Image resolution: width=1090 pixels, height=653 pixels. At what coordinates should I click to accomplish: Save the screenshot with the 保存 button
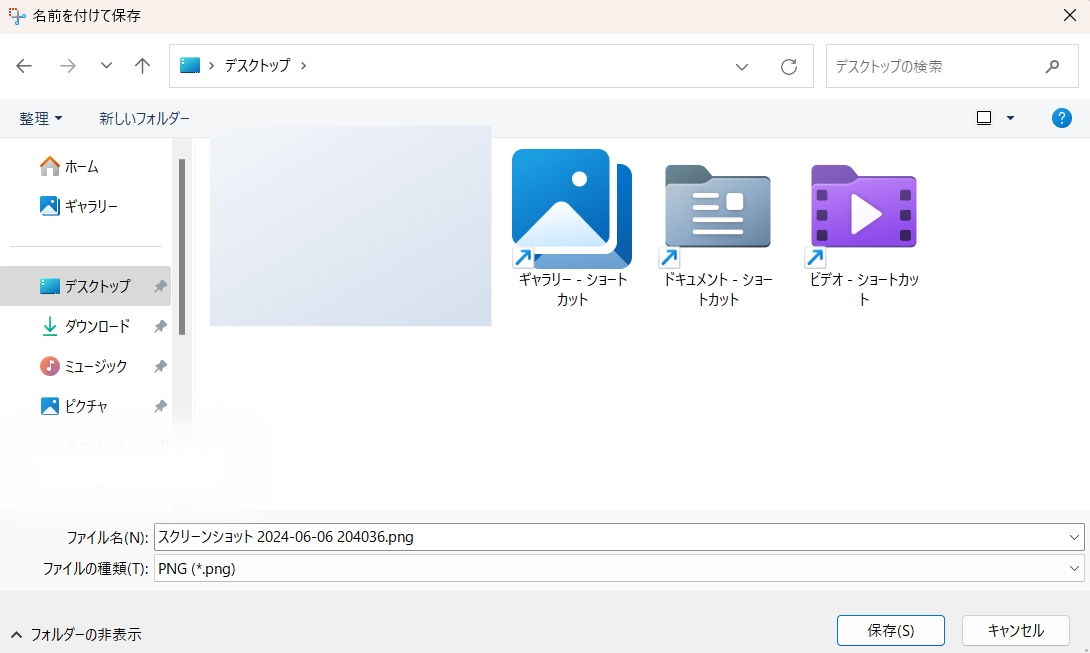890,630
